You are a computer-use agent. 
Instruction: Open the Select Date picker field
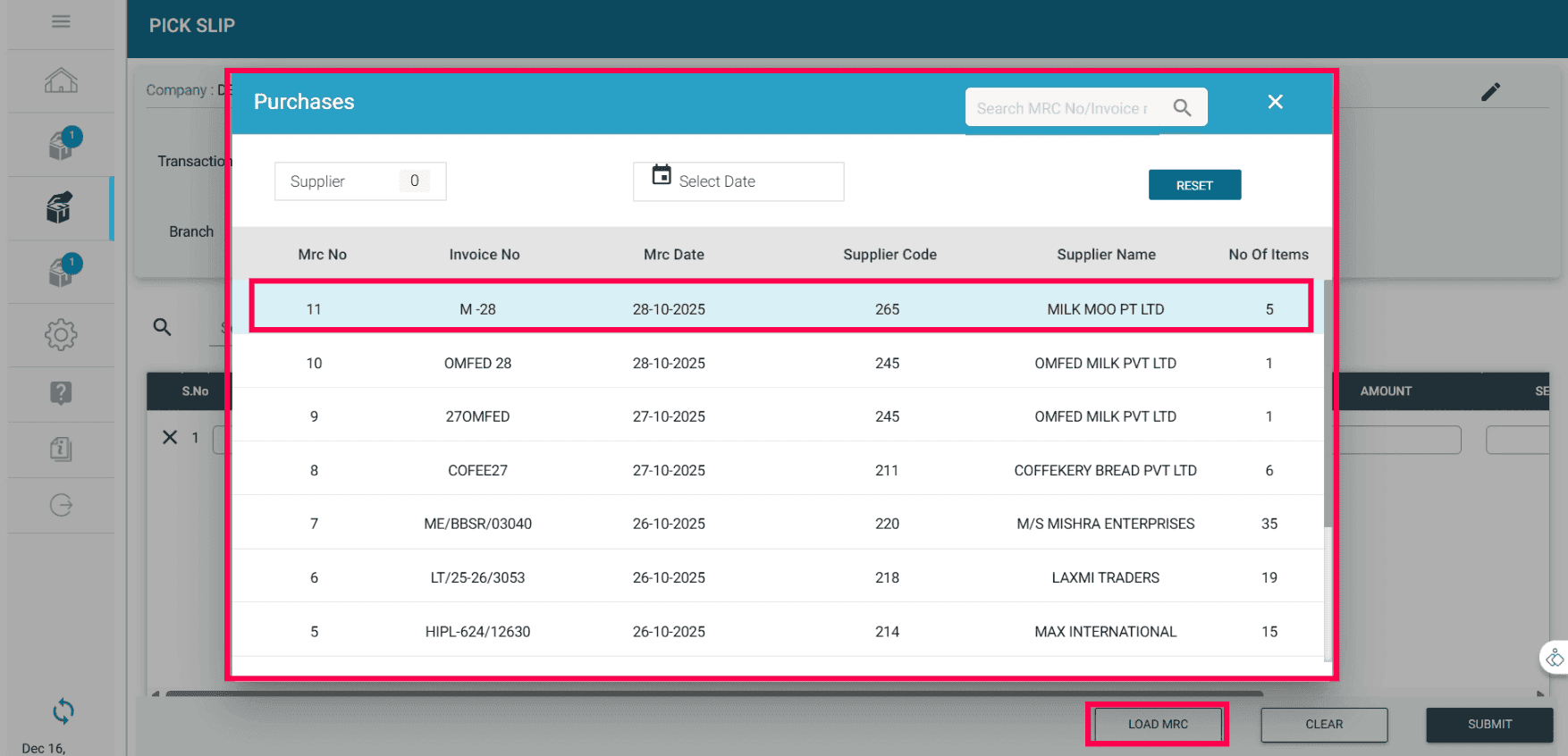(738, 181)
